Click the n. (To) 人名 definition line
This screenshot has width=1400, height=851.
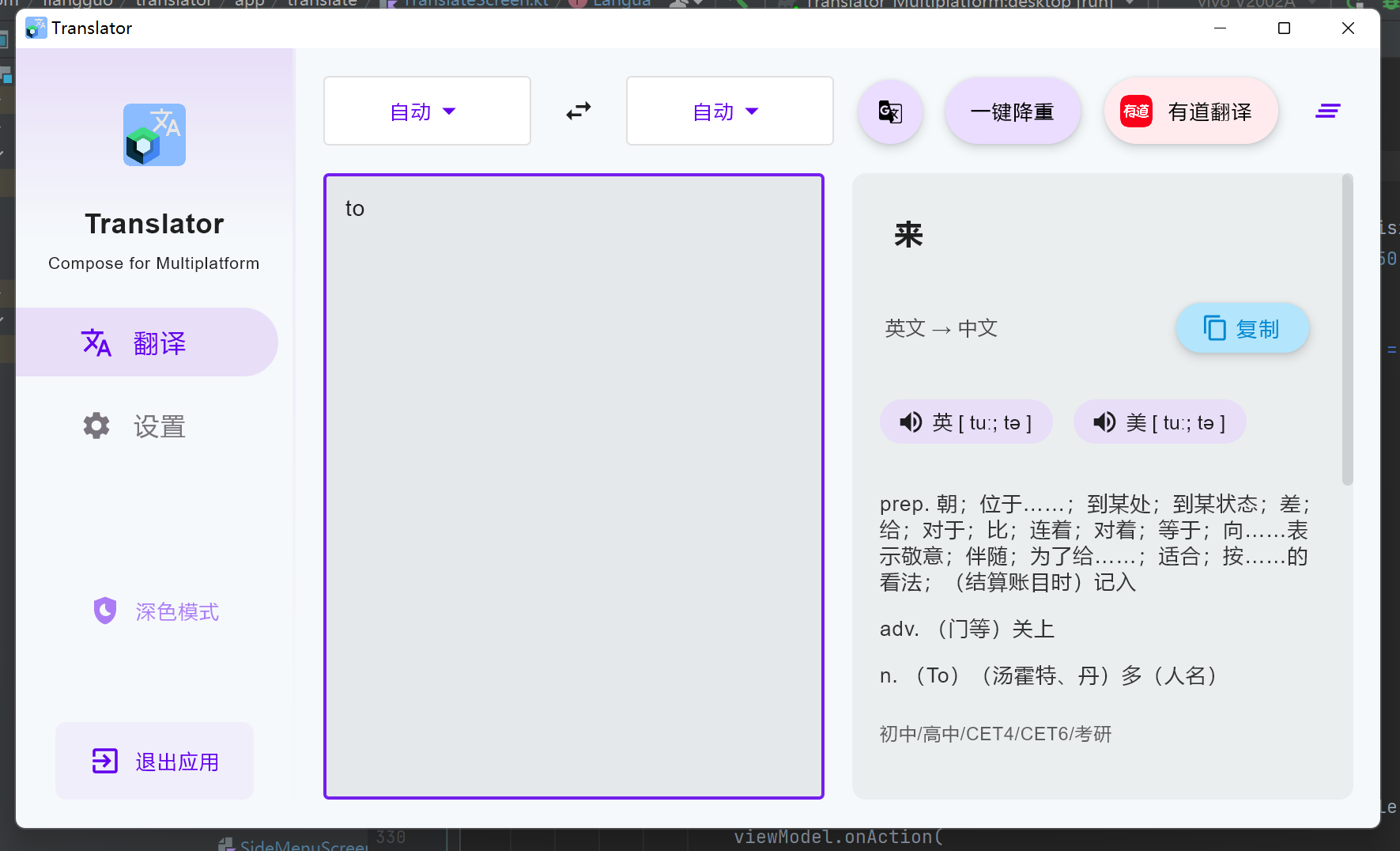[1048, 675]
